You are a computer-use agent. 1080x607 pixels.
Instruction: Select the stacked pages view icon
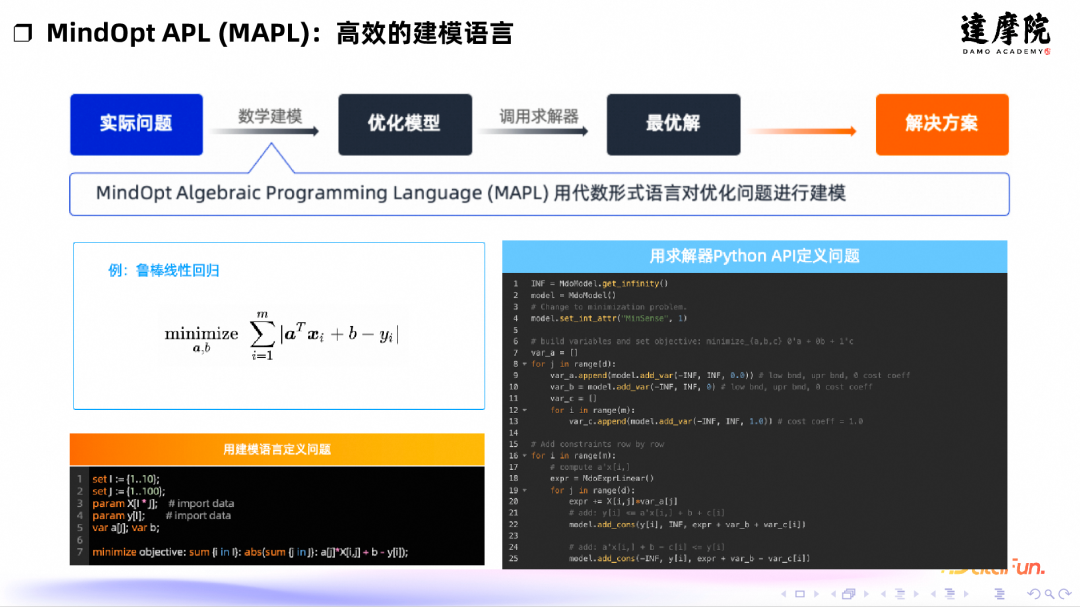pos(848,592)
